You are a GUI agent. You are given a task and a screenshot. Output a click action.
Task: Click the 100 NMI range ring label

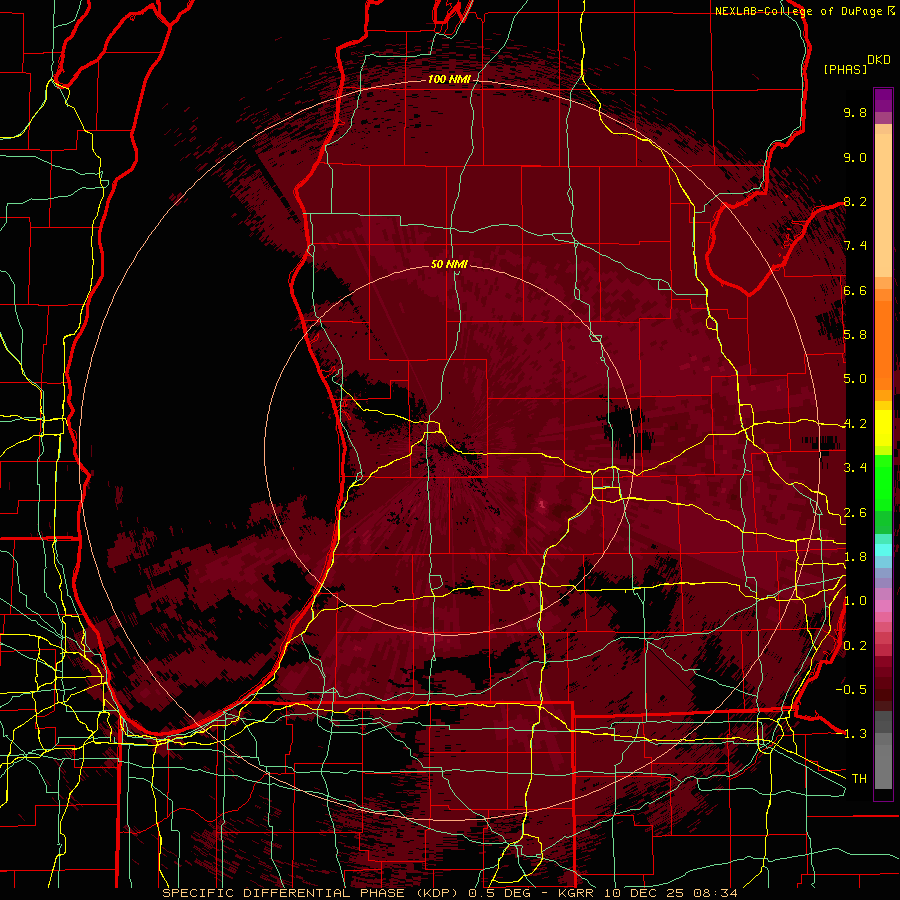coord(449,79)
